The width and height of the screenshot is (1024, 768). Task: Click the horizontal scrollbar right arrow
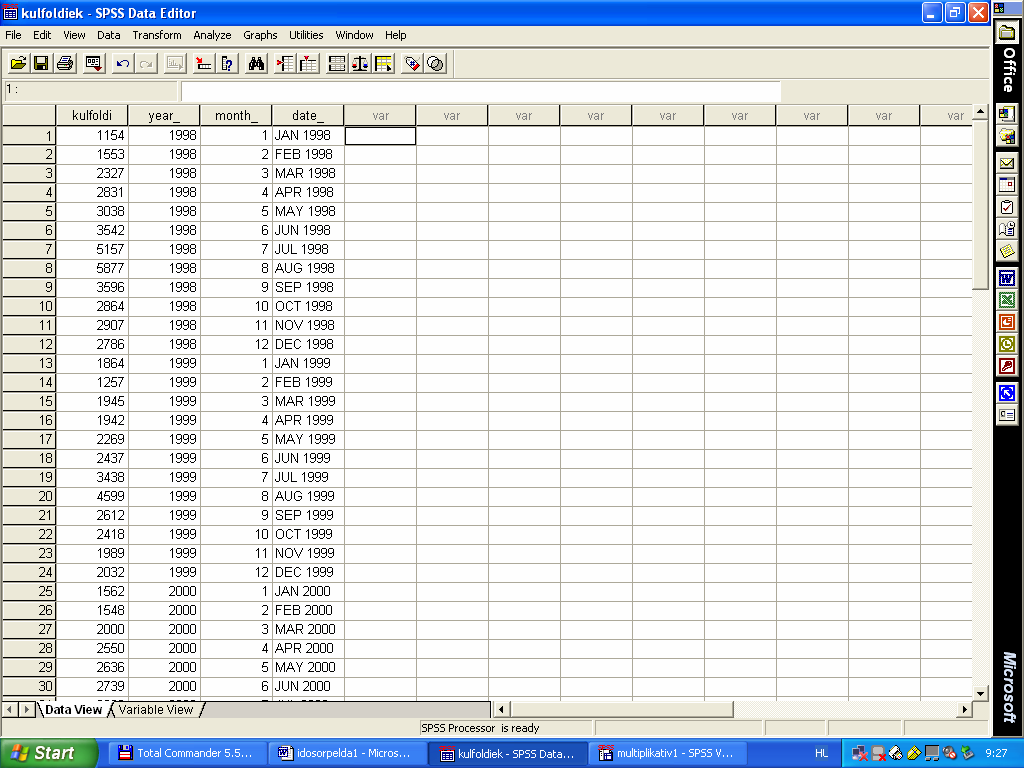[x=965, y=709]
